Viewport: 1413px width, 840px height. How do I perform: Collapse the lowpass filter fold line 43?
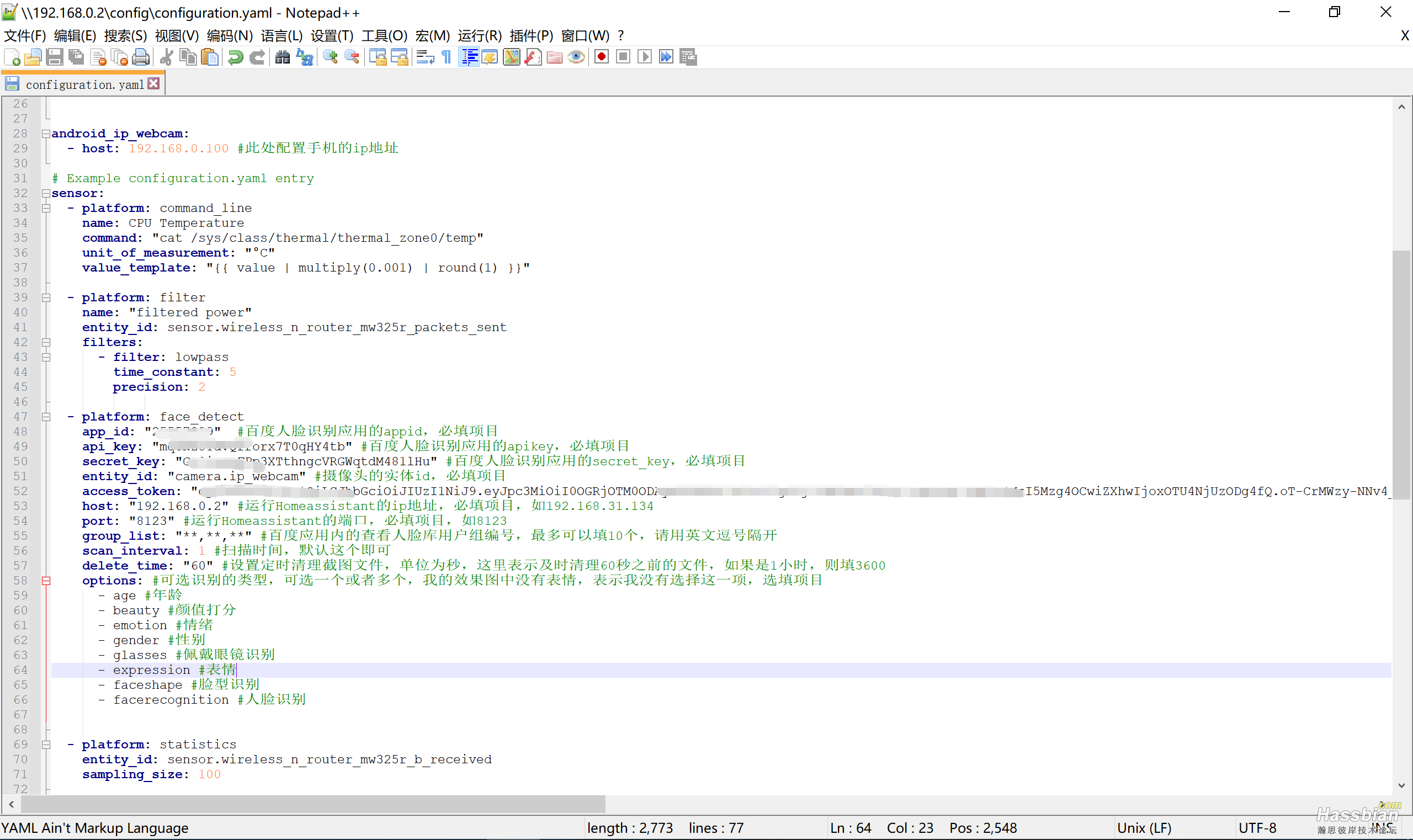tap(46, 357)
